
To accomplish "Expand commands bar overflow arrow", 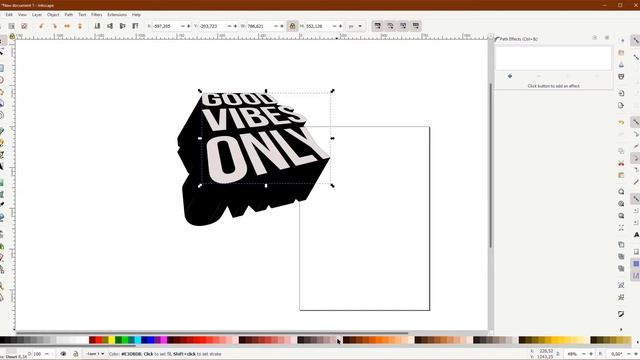I will 621,329.
